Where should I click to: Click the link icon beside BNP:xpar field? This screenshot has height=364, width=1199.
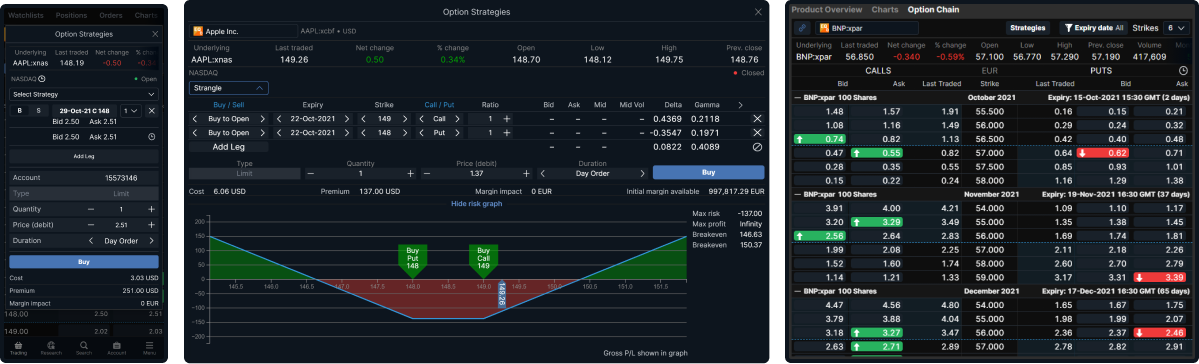pos(802,28)
